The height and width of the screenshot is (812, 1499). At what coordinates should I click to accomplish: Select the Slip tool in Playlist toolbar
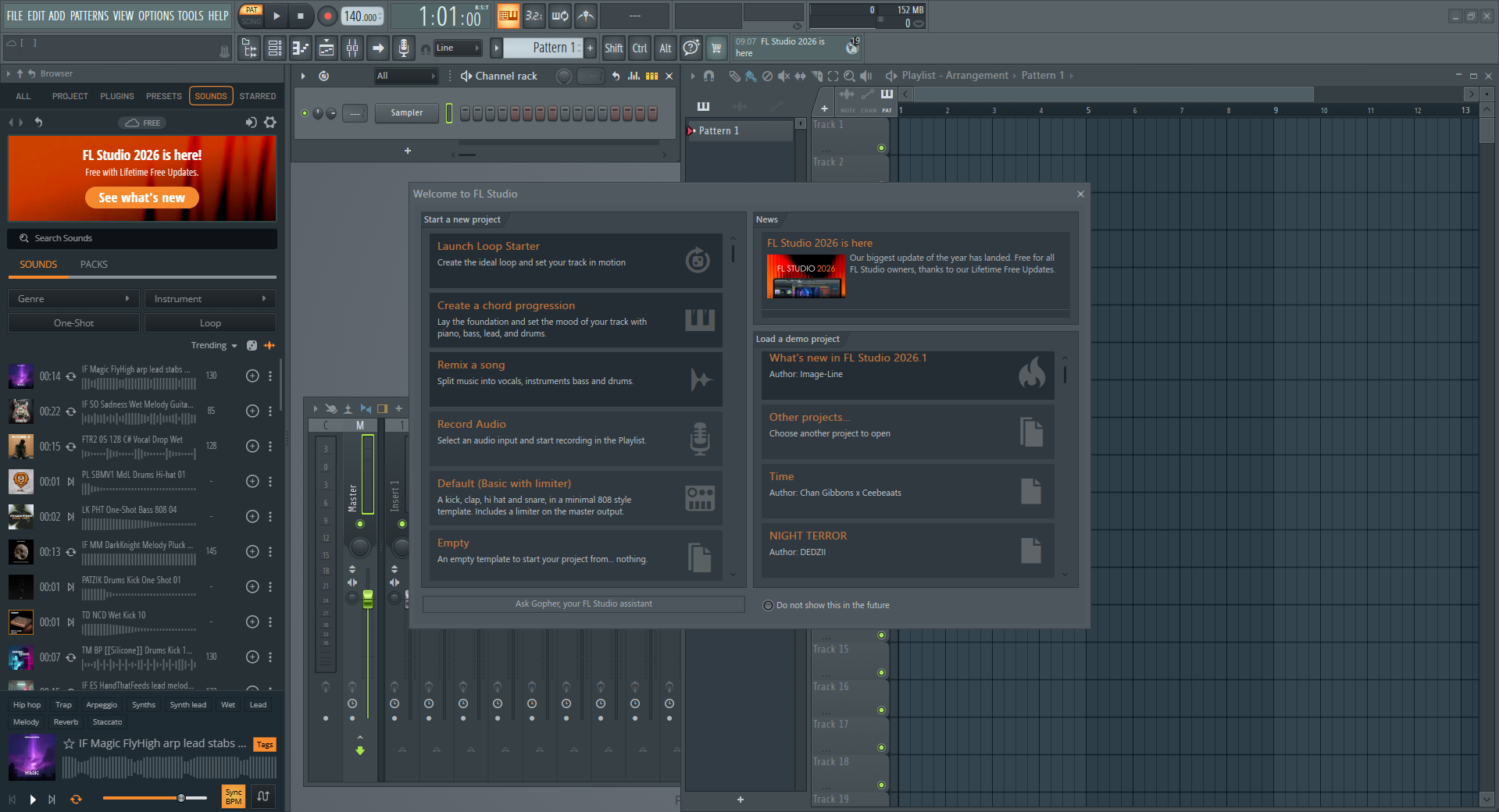click(800, 76)
